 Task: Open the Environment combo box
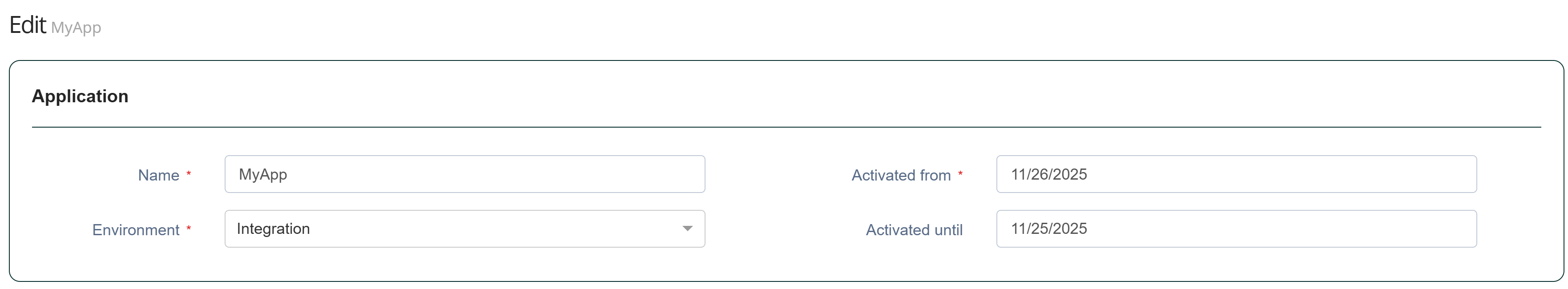point(464,229)
